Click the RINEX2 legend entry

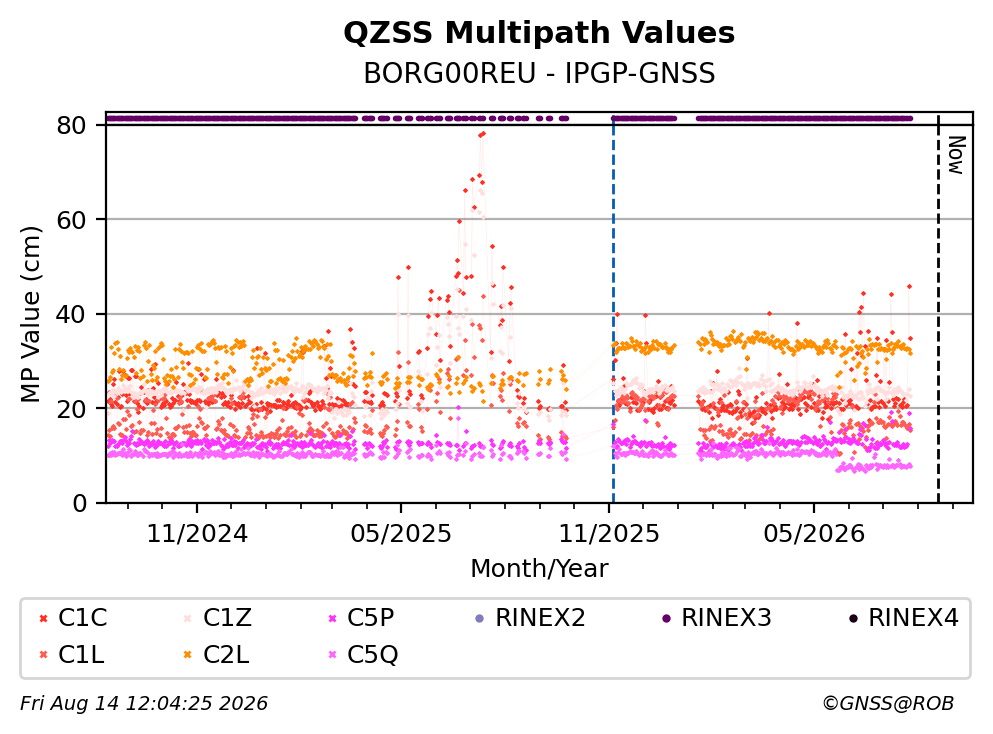(x=530, y=617)
